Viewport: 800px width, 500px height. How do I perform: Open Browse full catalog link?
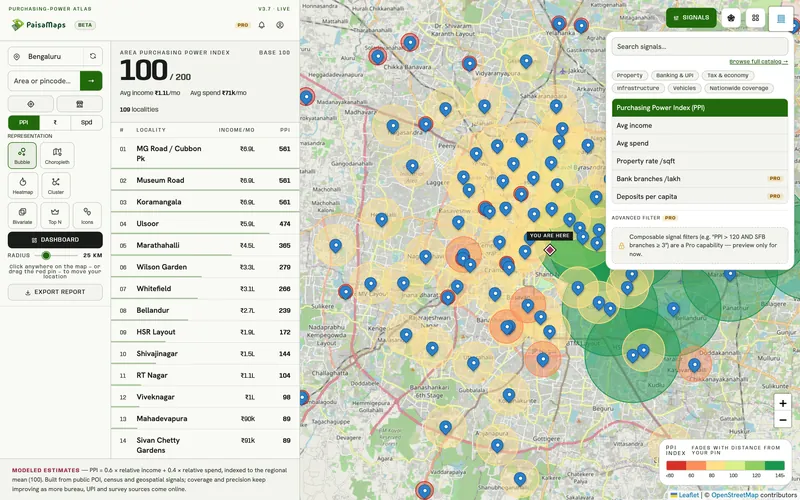tap(758, 62)
